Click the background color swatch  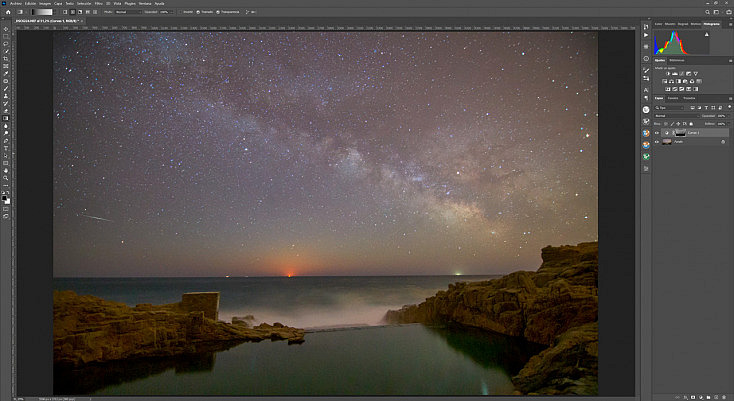click(8, 202)
